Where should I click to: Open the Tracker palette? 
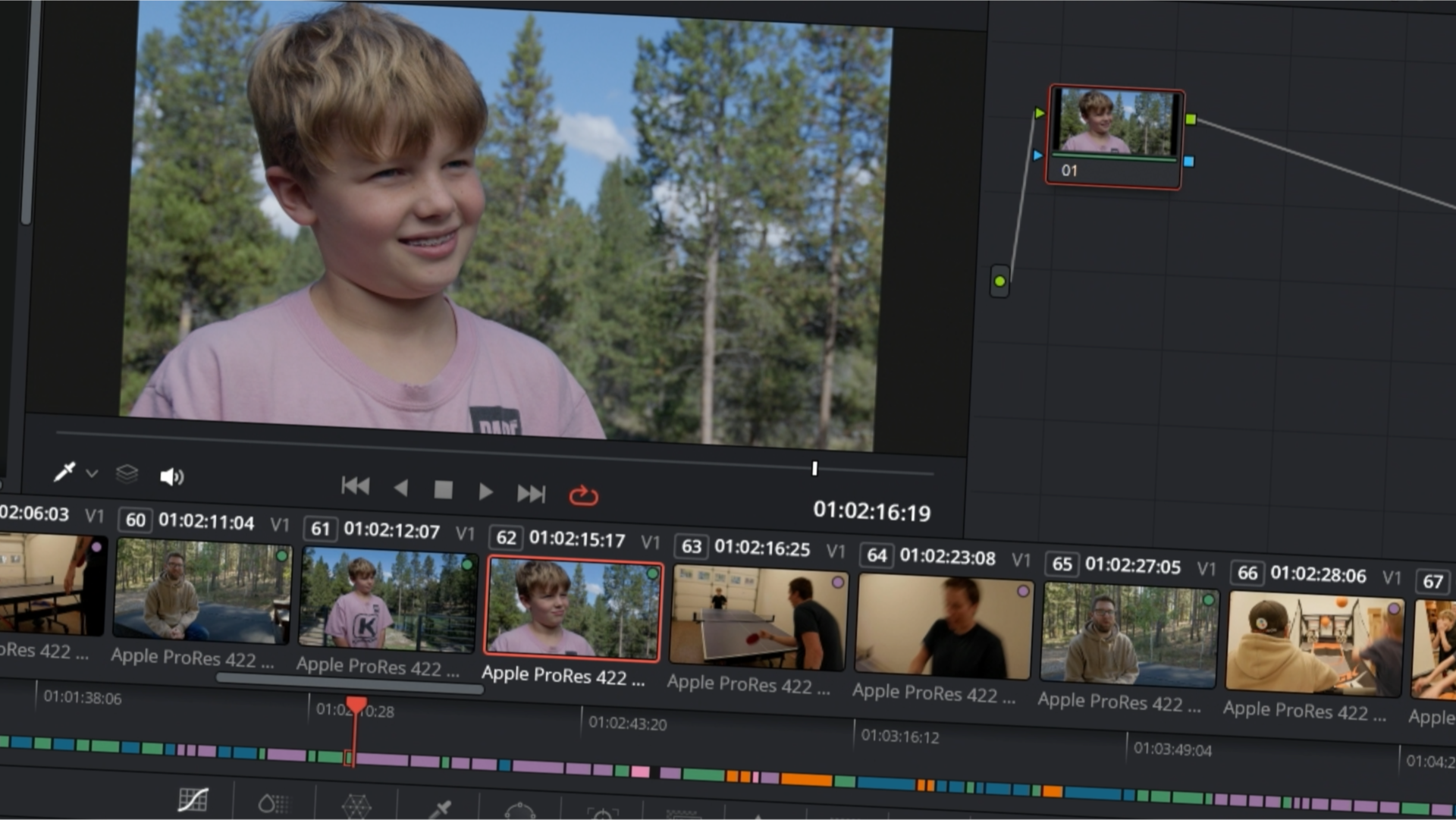603,815
